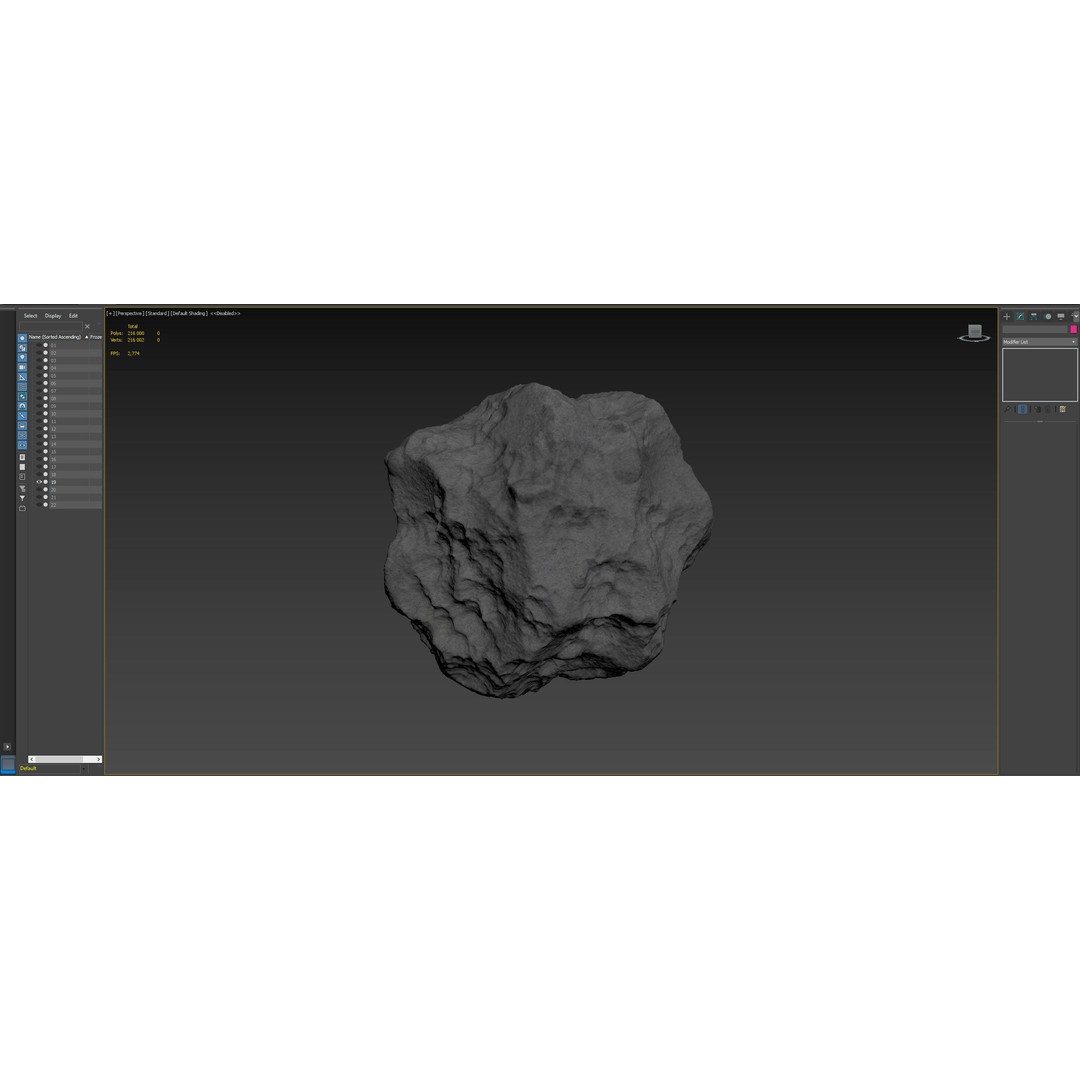Show object 20 via its eye icon

(39, 490)
